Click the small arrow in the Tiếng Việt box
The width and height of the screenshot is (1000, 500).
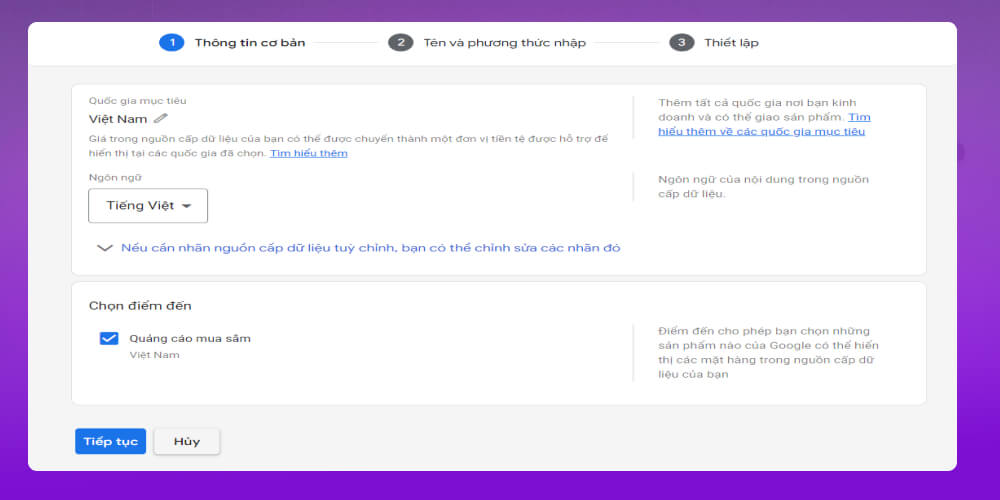(x=186, y=206)
